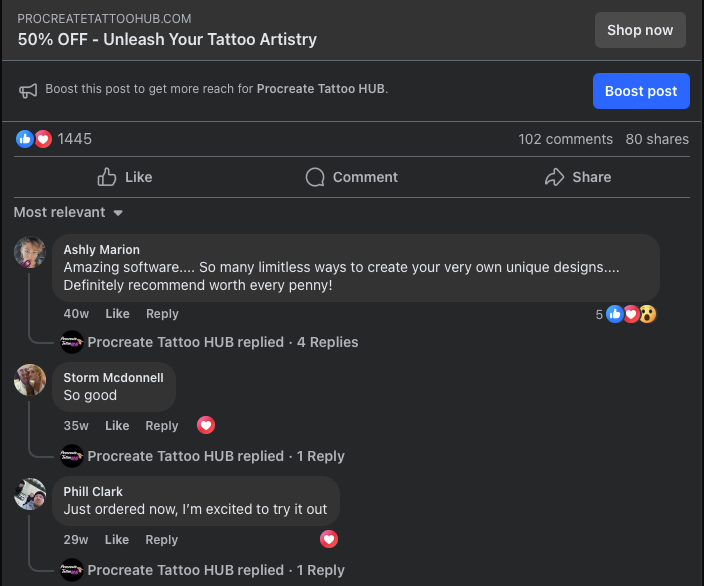Open Ashly Marion's profile picture
The image size is (704, 586).
30,252
